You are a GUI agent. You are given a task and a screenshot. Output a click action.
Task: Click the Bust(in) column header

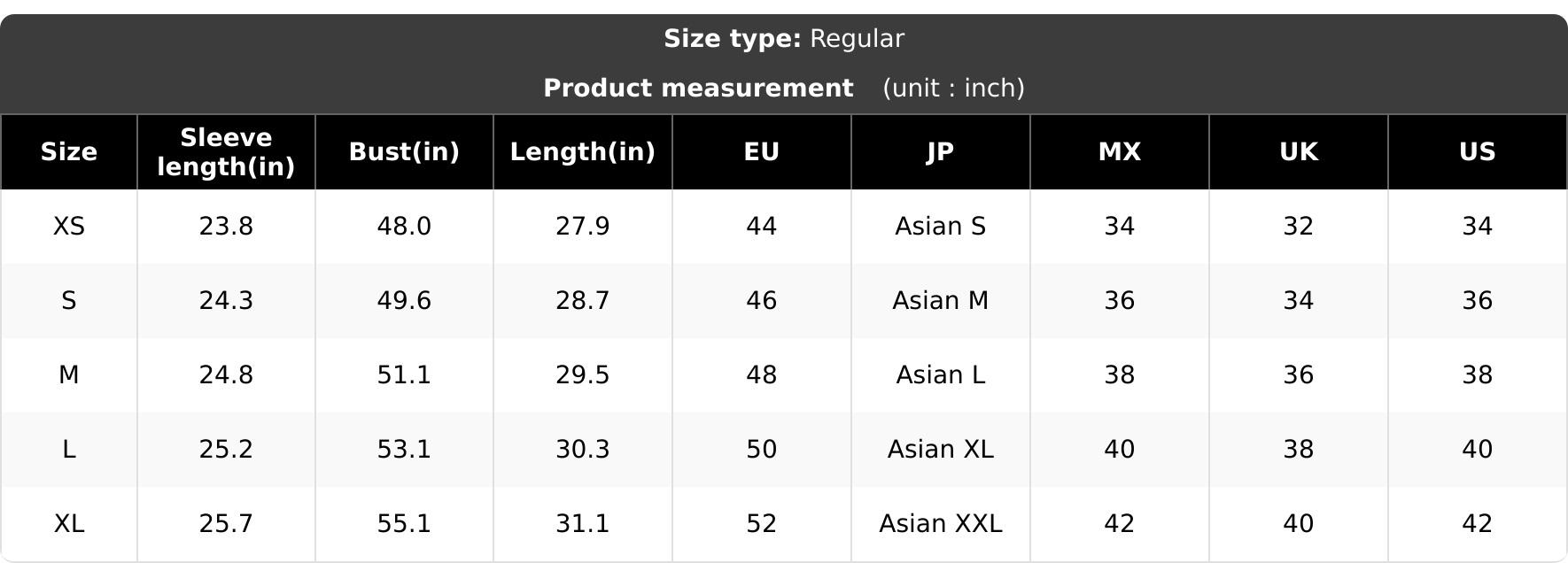point(404,152)
